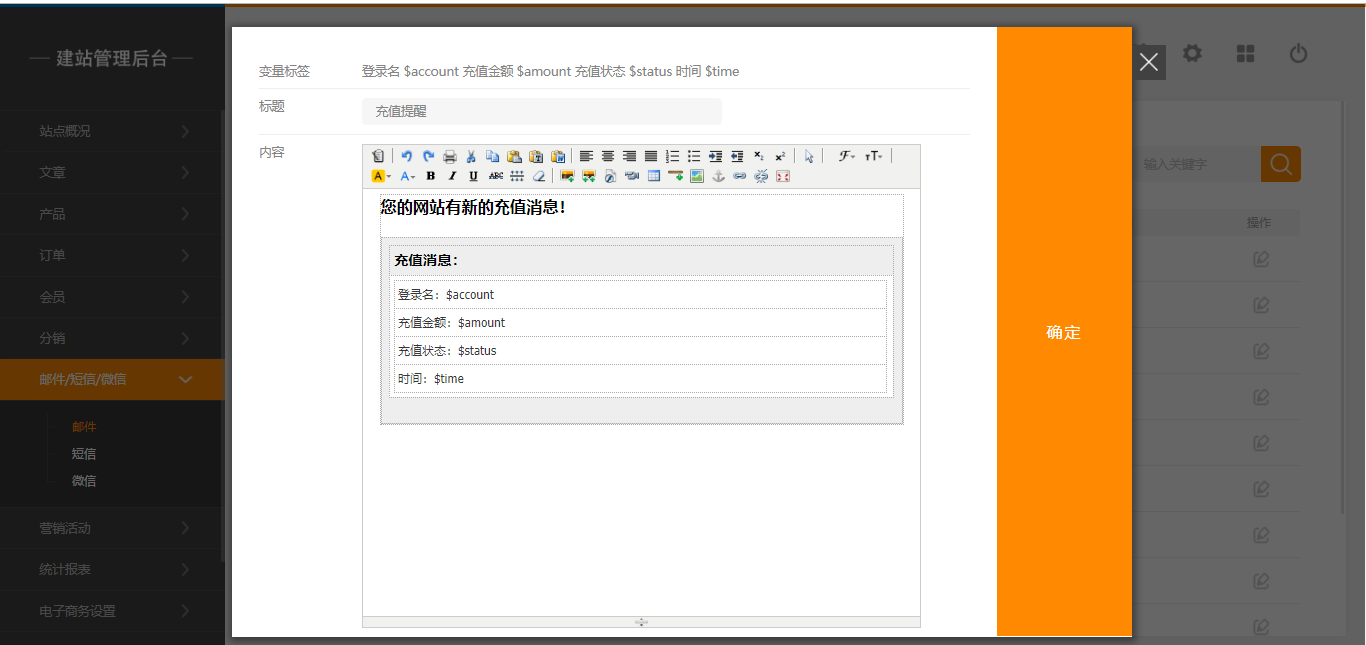This screenshot has height=645, width=1366.
Task: Toggle underline formatting
Action: coord(473,176)
